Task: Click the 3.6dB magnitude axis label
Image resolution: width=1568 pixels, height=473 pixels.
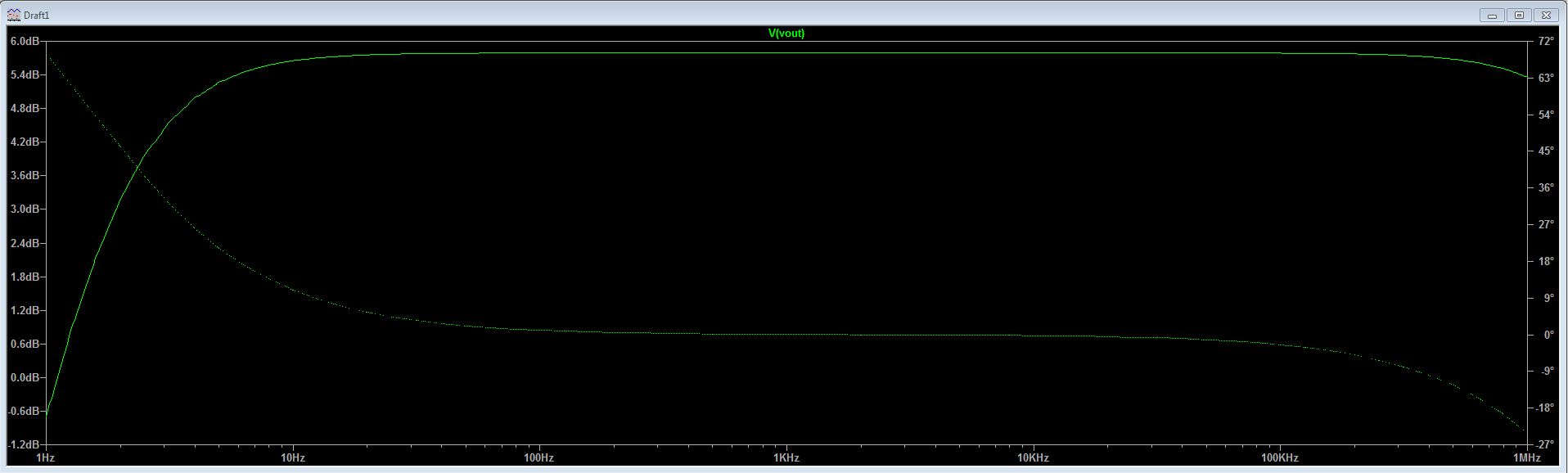Action: pos(25,175)
